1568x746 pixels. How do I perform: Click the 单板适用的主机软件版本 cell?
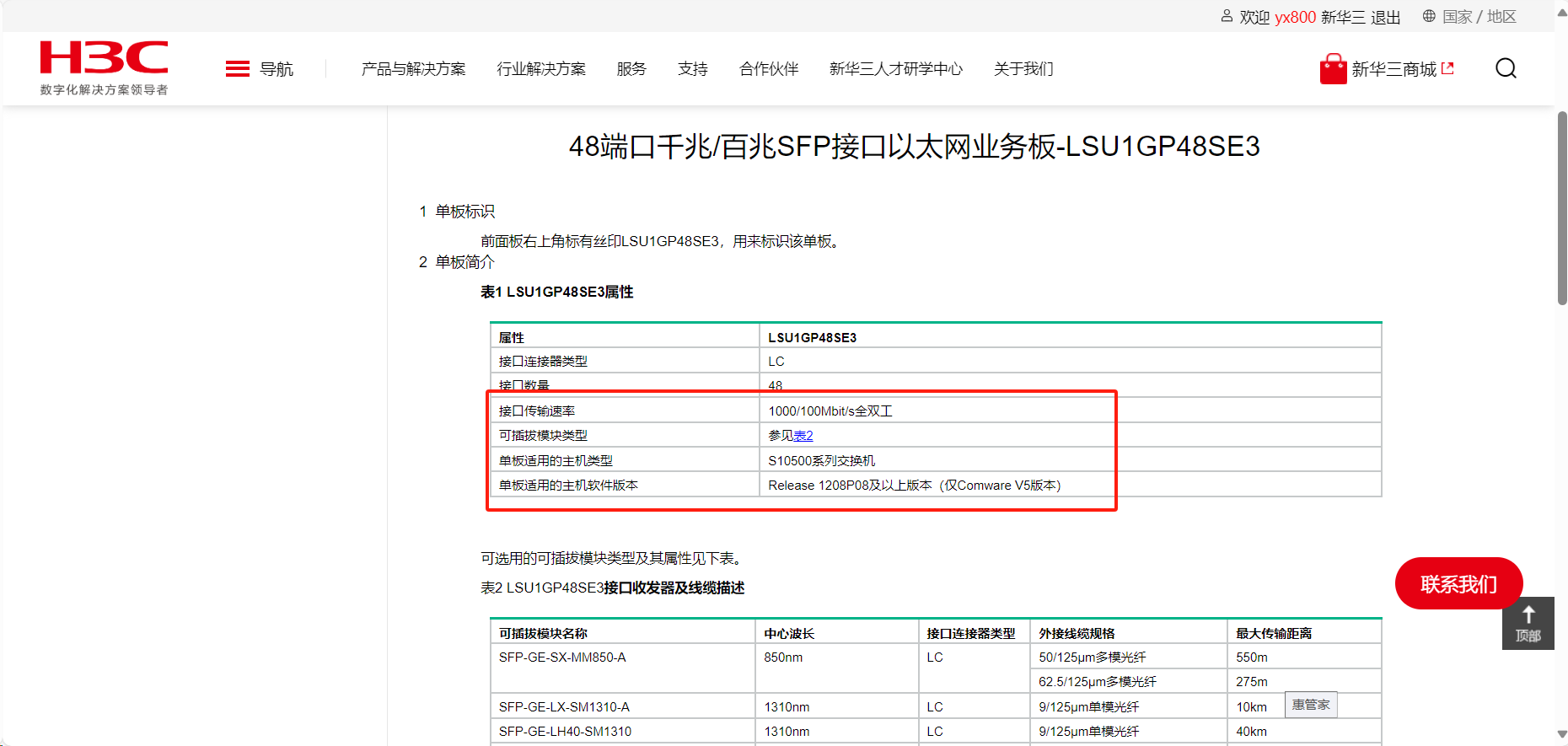625,485
